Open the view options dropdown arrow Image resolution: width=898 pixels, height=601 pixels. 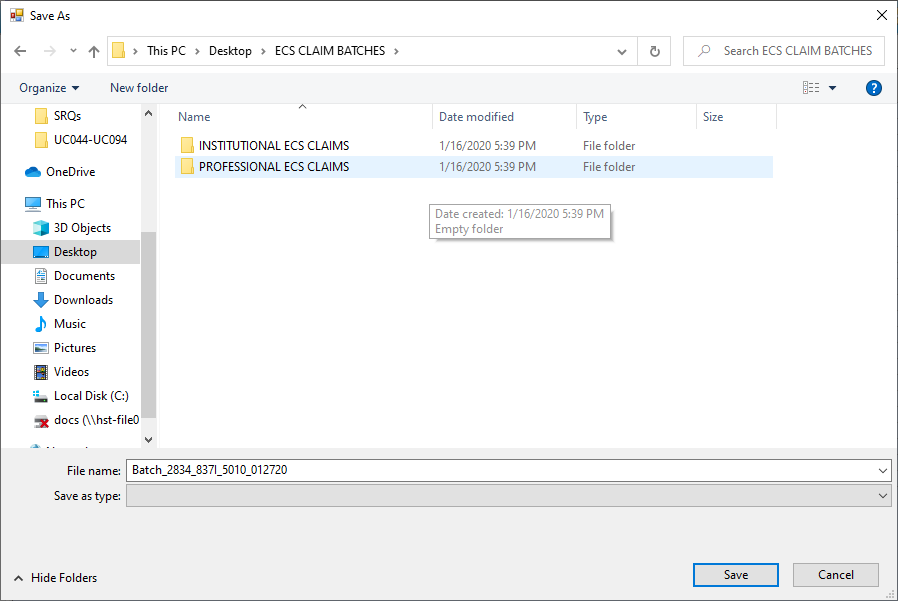pyautogui.click(x=832, y=88)
